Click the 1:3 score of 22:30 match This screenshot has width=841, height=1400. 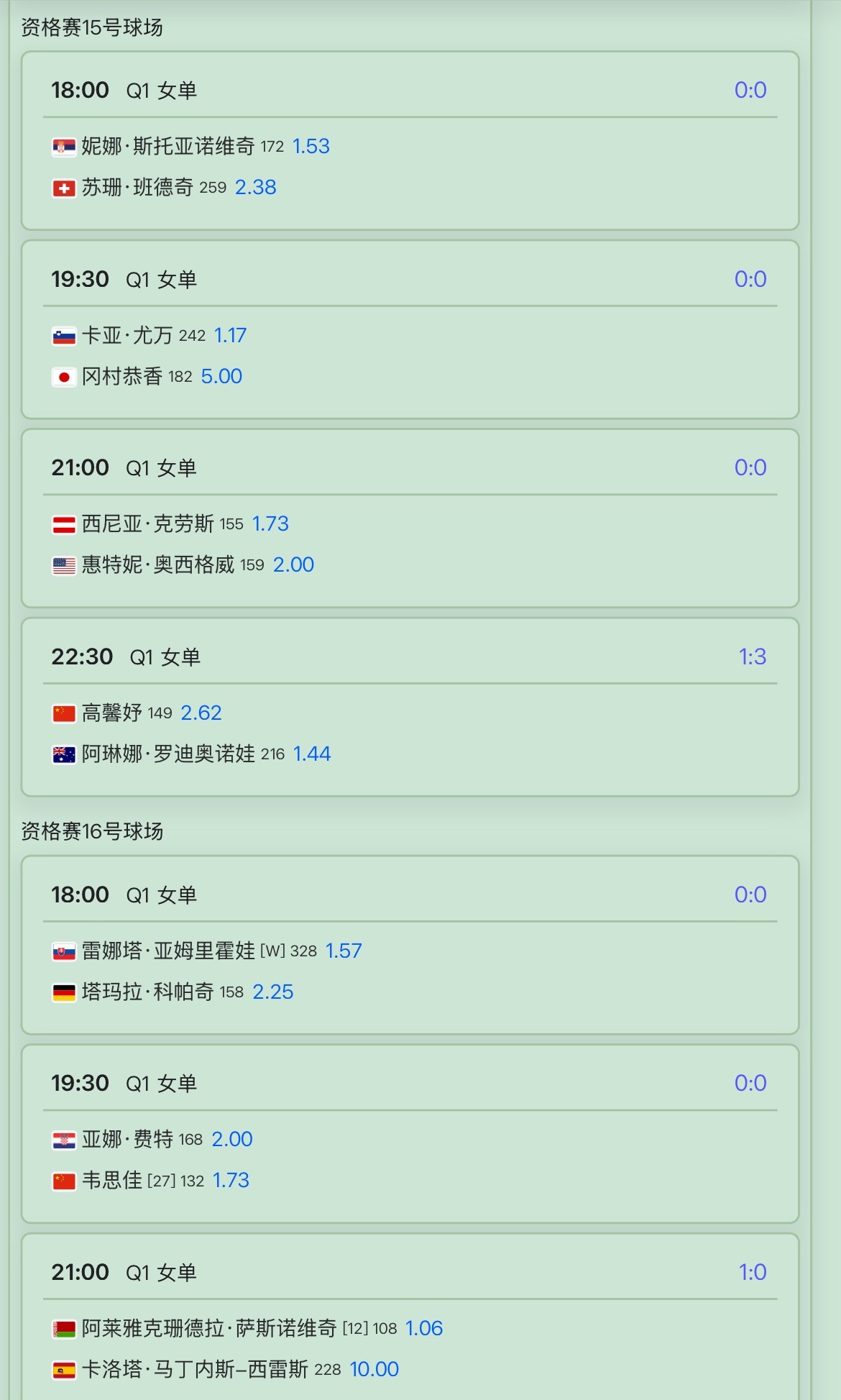pos(752,657)
